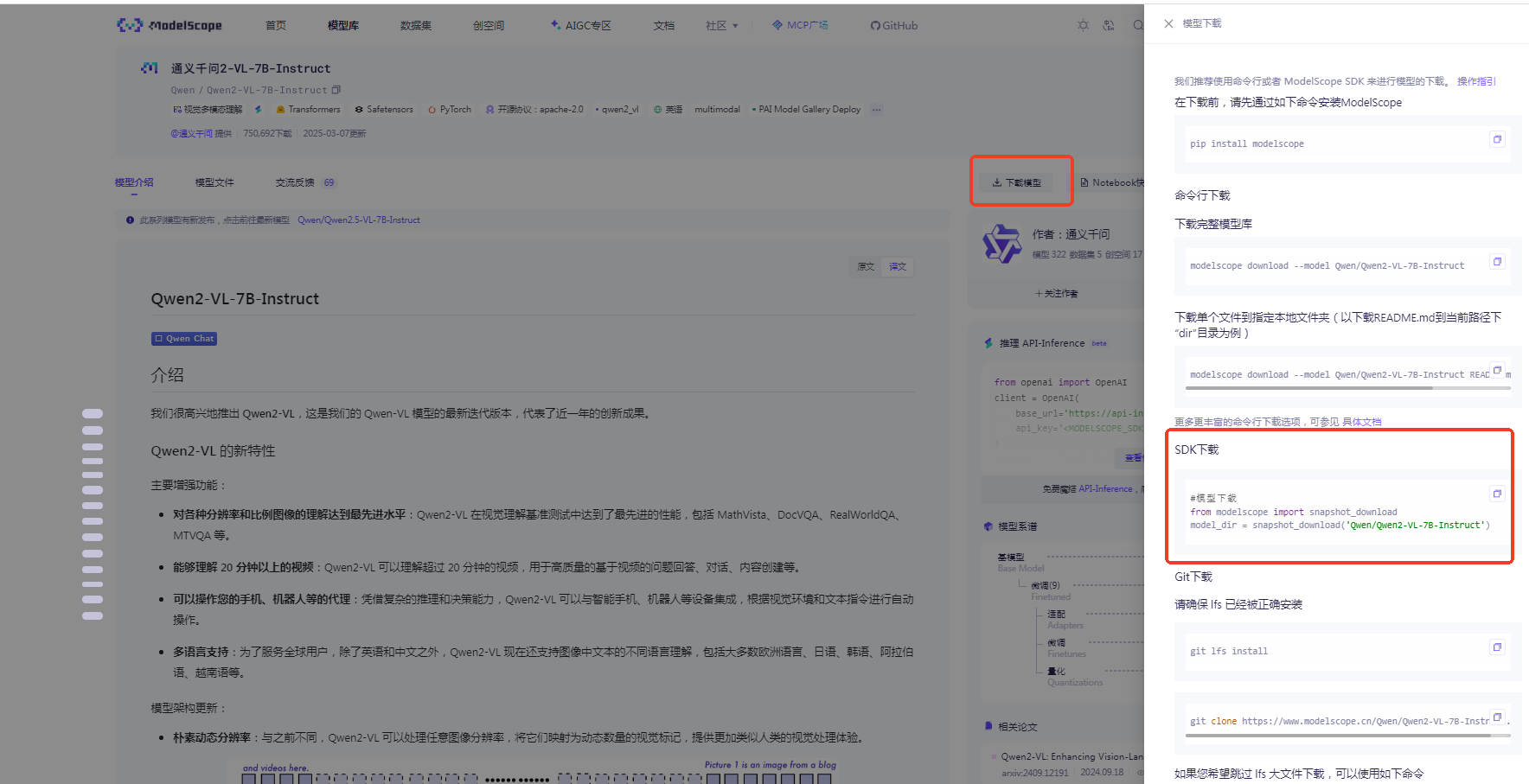The image size is (1529, 784).
Task: Click the 下载模型 download button
Action: [1017, 182]
